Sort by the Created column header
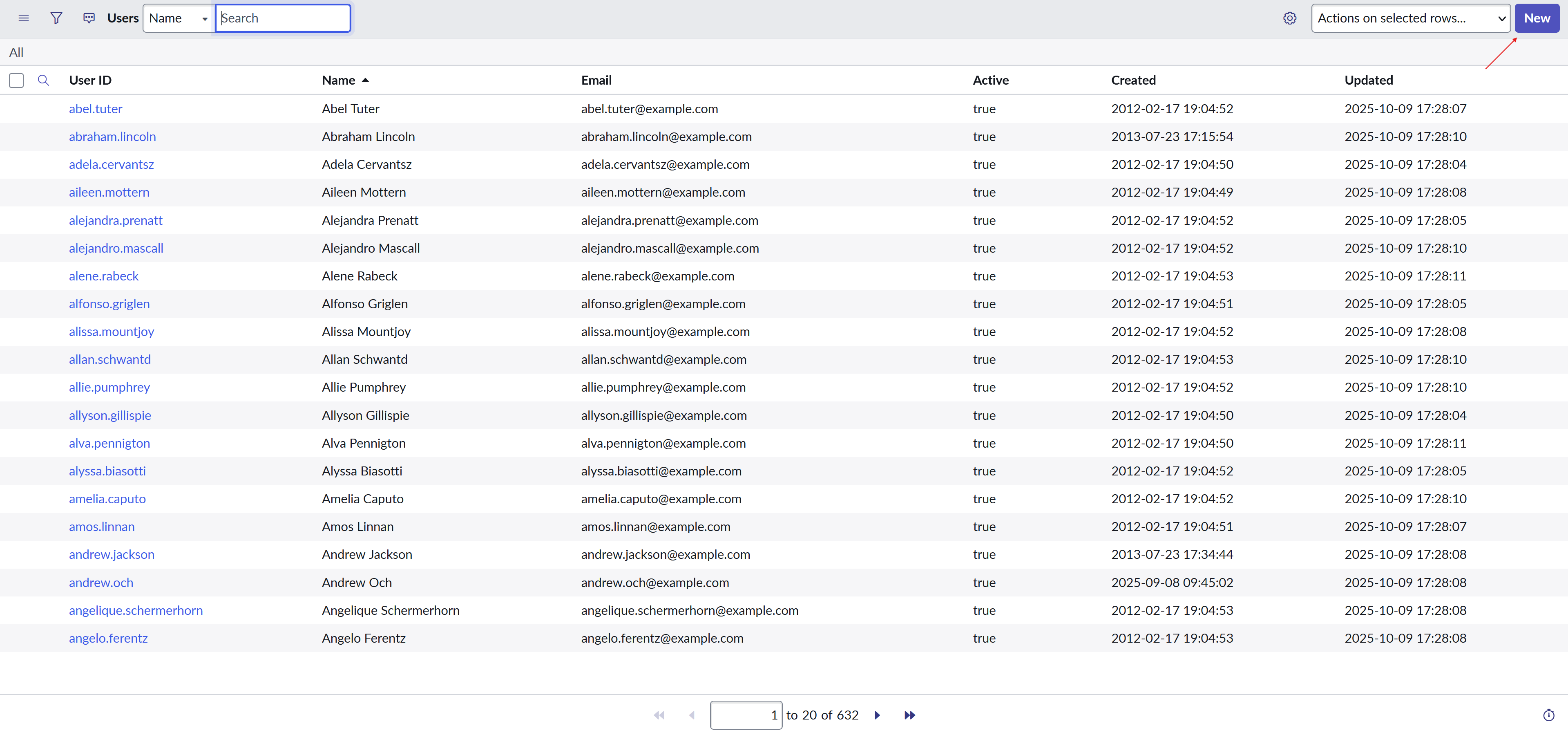The width and height of the screenshot is (1568, 733). (1133, 81)
